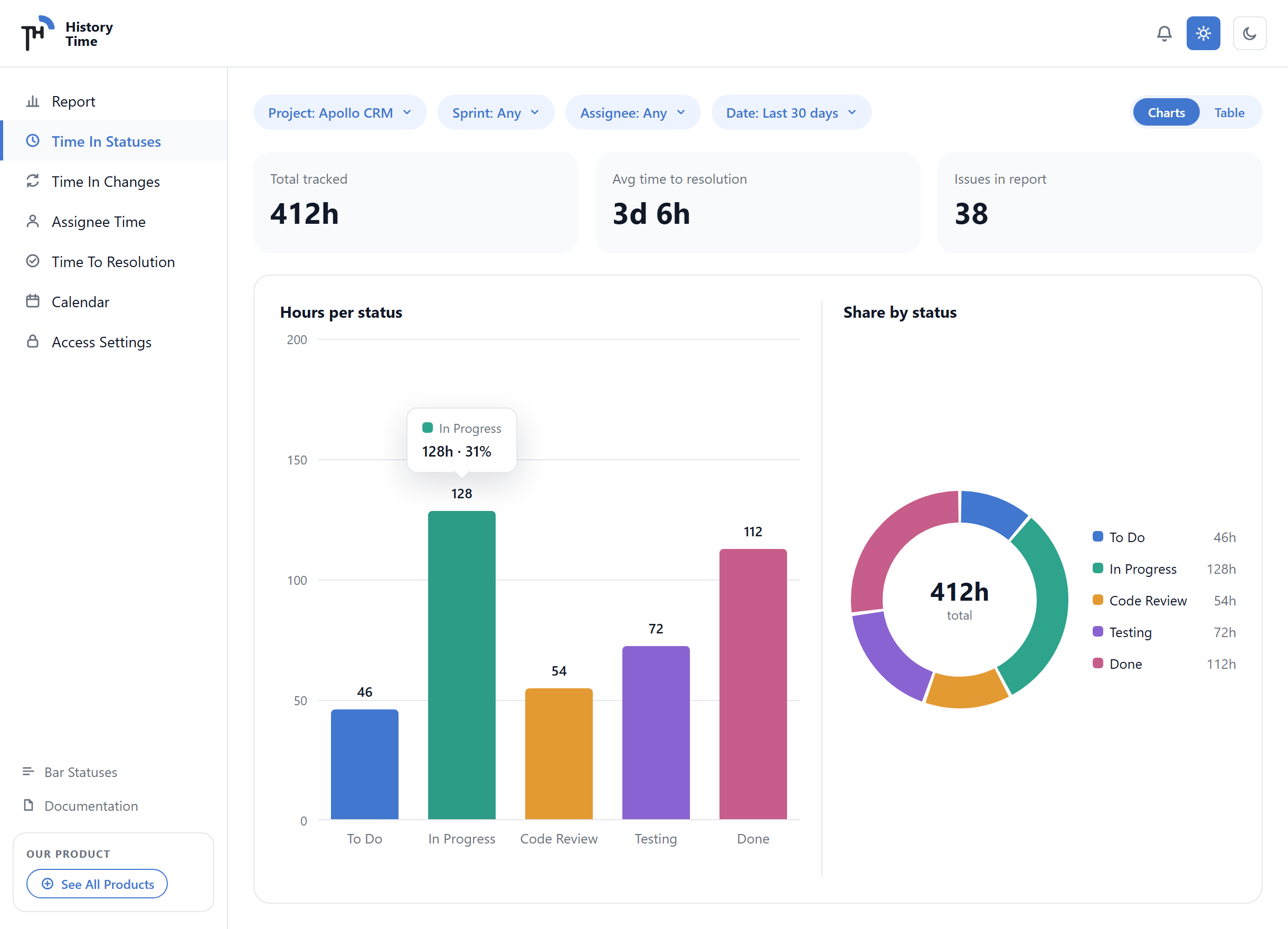This screenshot has height=929, width=1288.
Task: Open Time In Changes page
Action: [113, 181]
